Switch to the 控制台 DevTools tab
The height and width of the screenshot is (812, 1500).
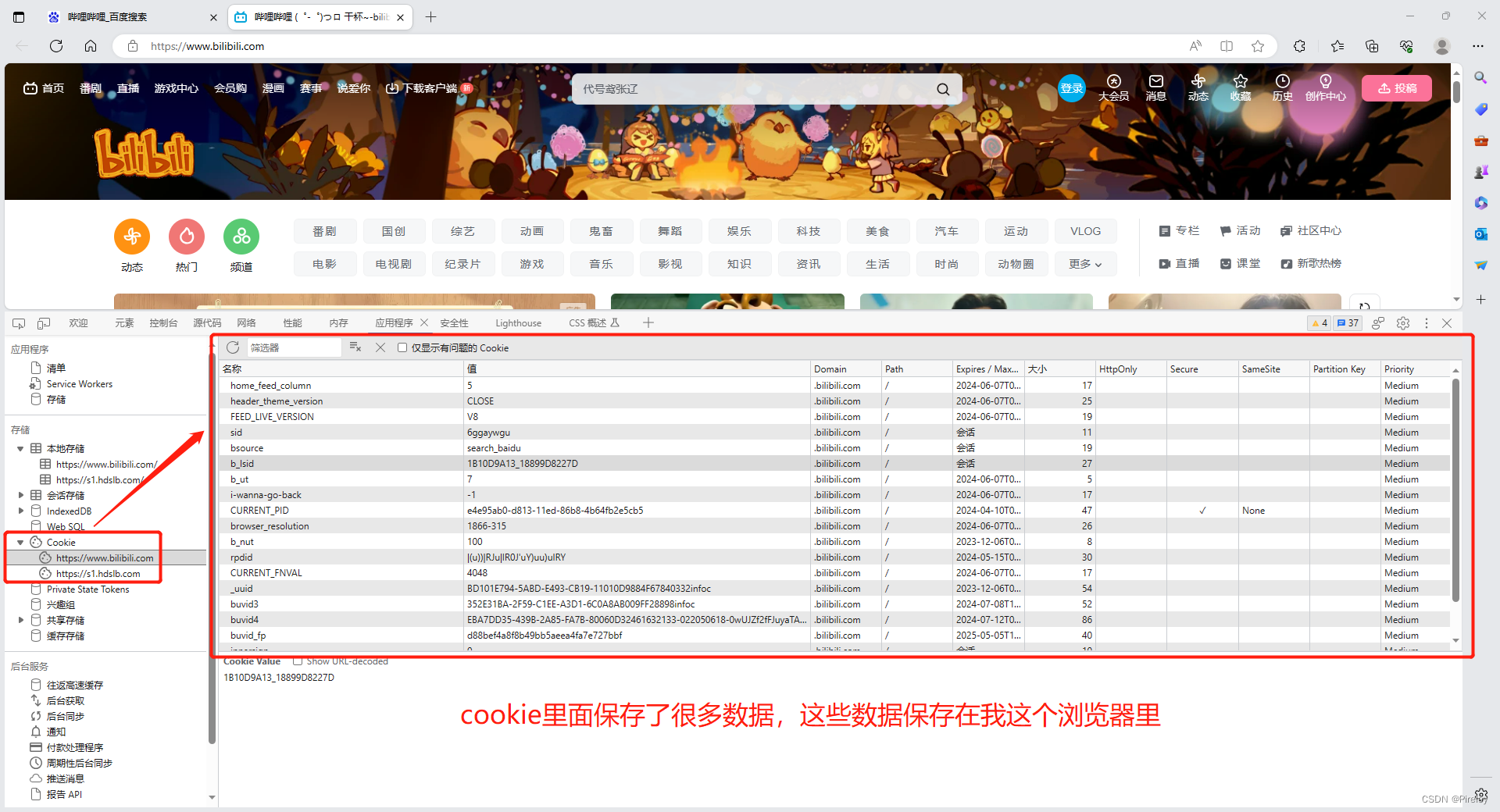click(163, 323)
